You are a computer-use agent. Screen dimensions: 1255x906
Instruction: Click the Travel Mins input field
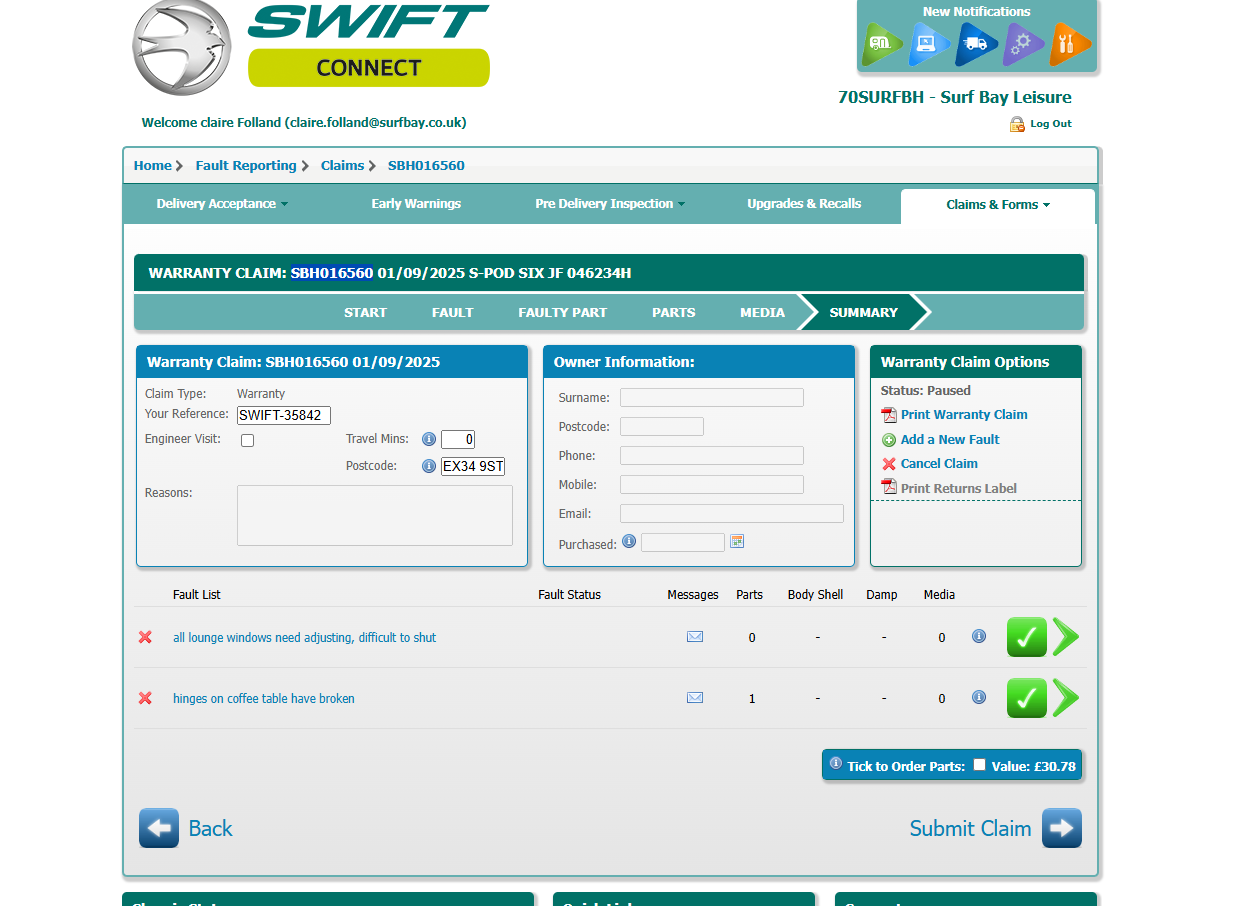tap(458, 440)
